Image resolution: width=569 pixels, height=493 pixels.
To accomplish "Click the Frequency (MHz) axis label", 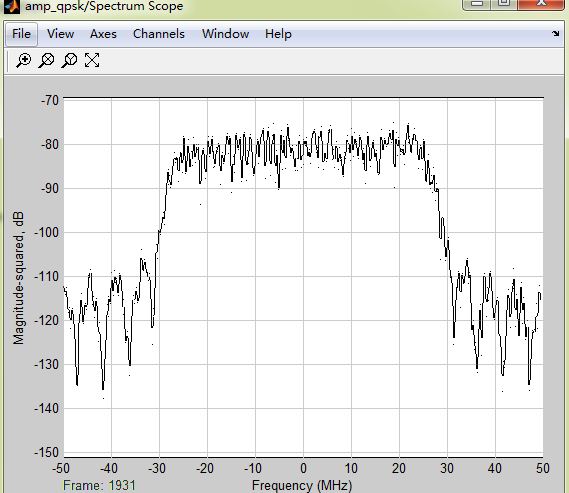I will click(302, 485).
